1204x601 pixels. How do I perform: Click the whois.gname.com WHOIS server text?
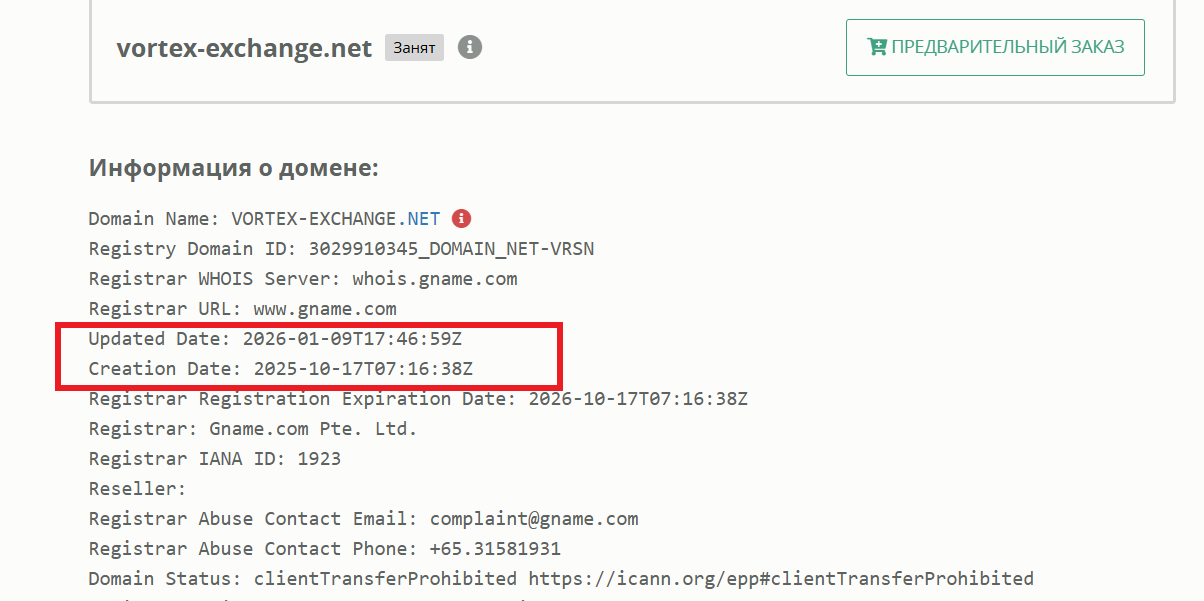click(x=435, y=278)
